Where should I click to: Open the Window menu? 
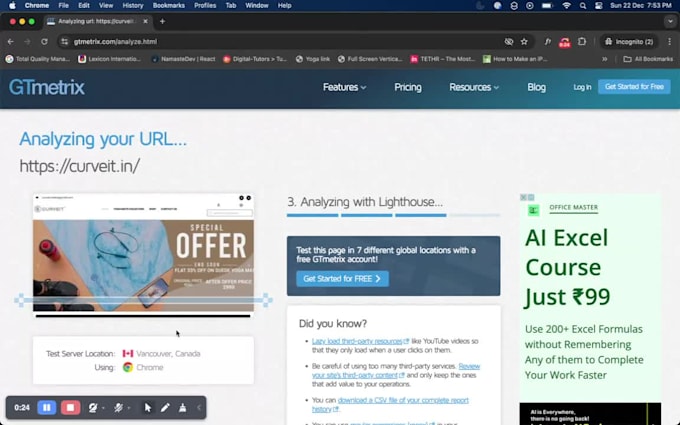tap(257, 6)
